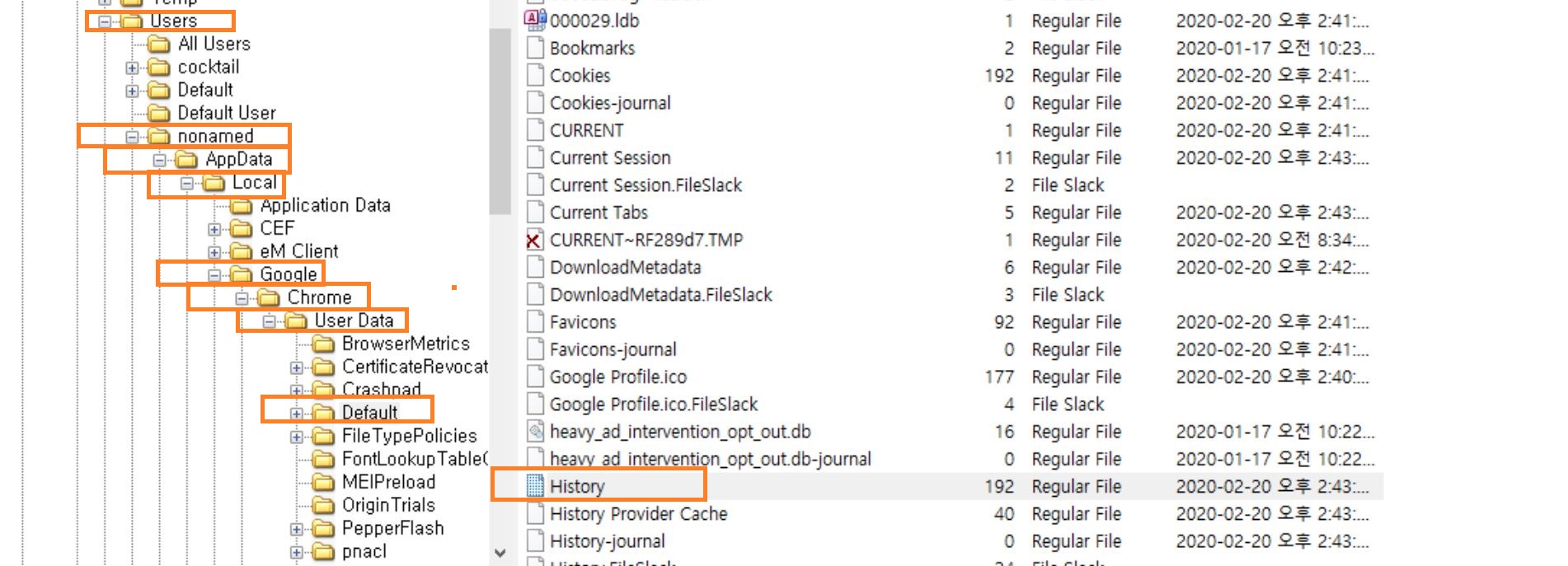
Task: Click the deleted CURRENT~RF289d7.TMP file icon
Action: pos(535,240)
